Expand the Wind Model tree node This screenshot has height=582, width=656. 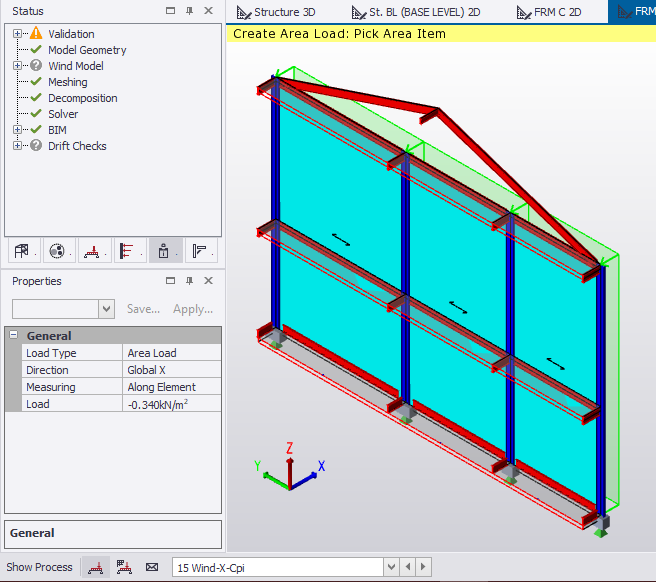tap(17, 65)
